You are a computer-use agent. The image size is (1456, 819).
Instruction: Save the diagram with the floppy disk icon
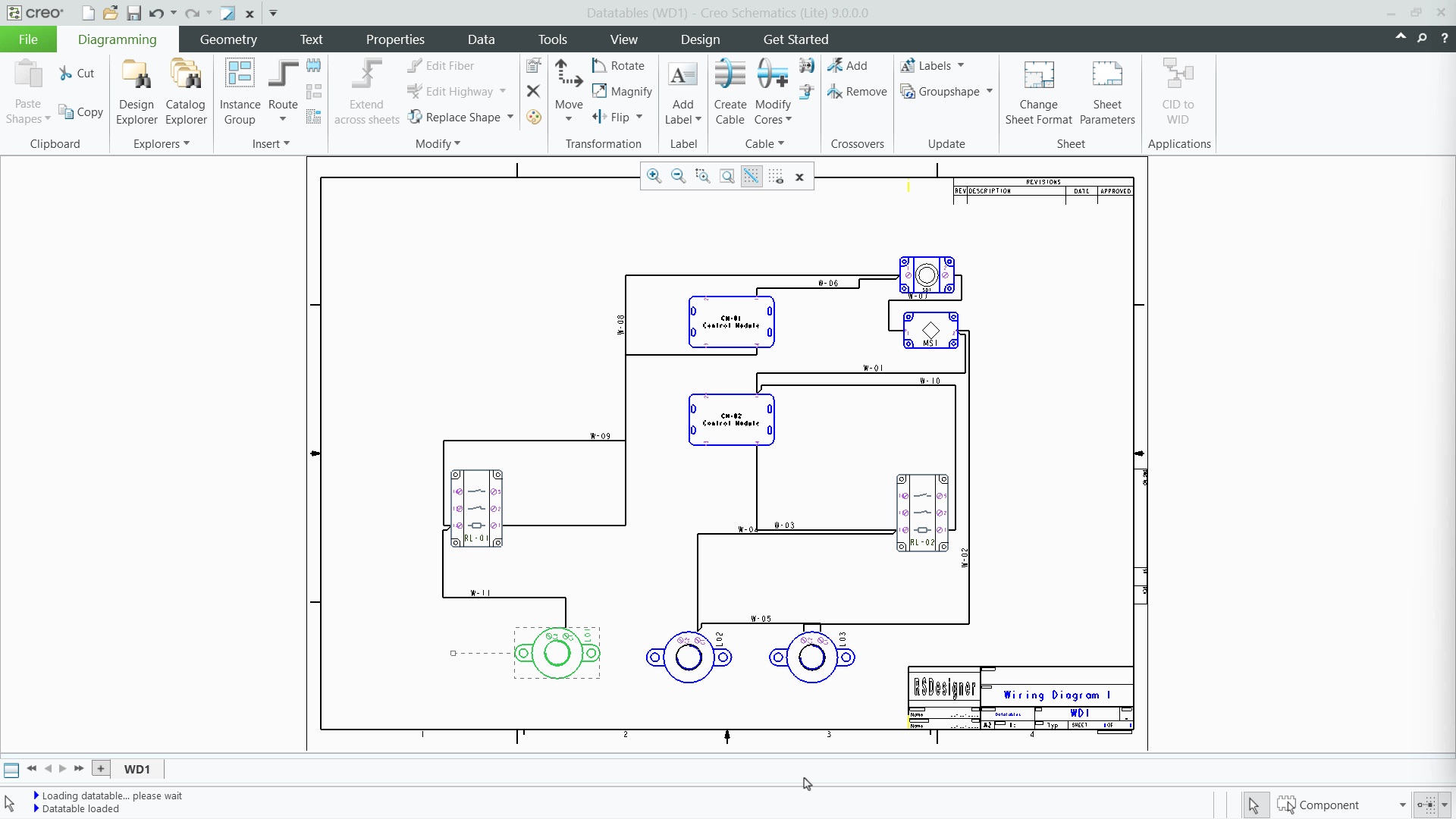tap(133, 13)
